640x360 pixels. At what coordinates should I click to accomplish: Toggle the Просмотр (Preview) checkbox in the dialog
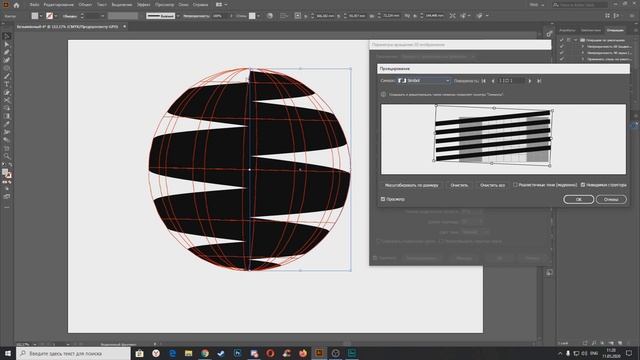[x=383, y=199]
